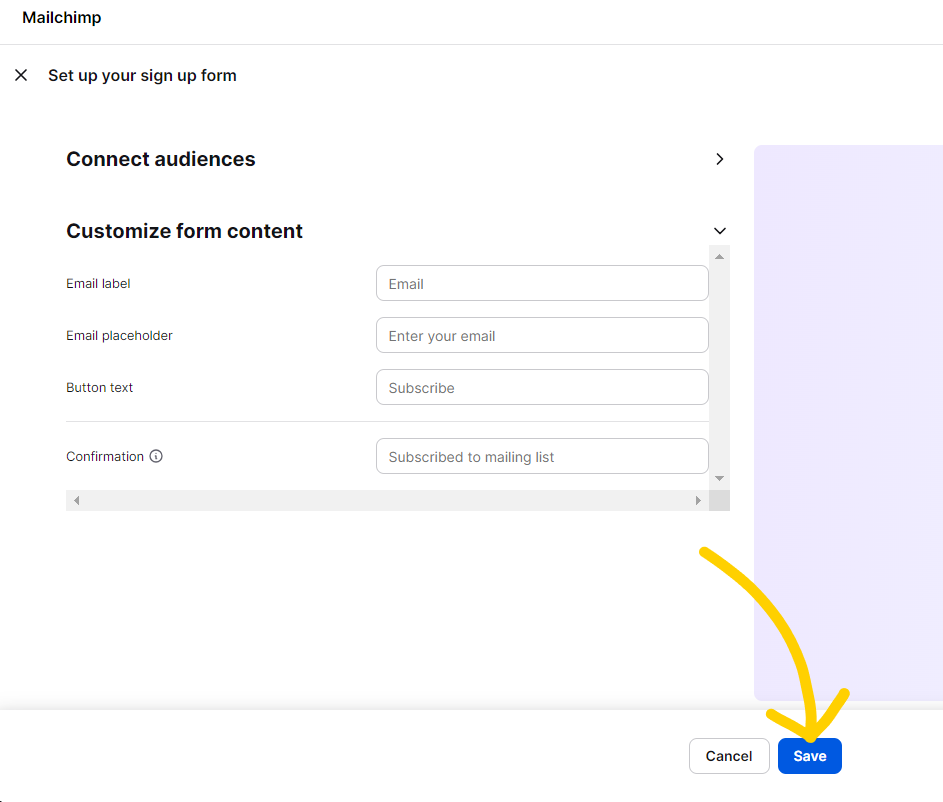Click the Cancel button
Screen dimensions: 943x802
point(729,756)
